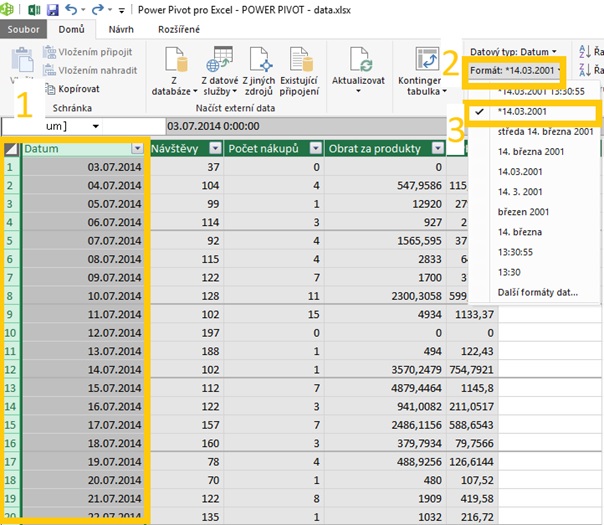Open the Počet nákupů column filter arrow
Viewport: 604px width, 525px height.
[316, 148]
